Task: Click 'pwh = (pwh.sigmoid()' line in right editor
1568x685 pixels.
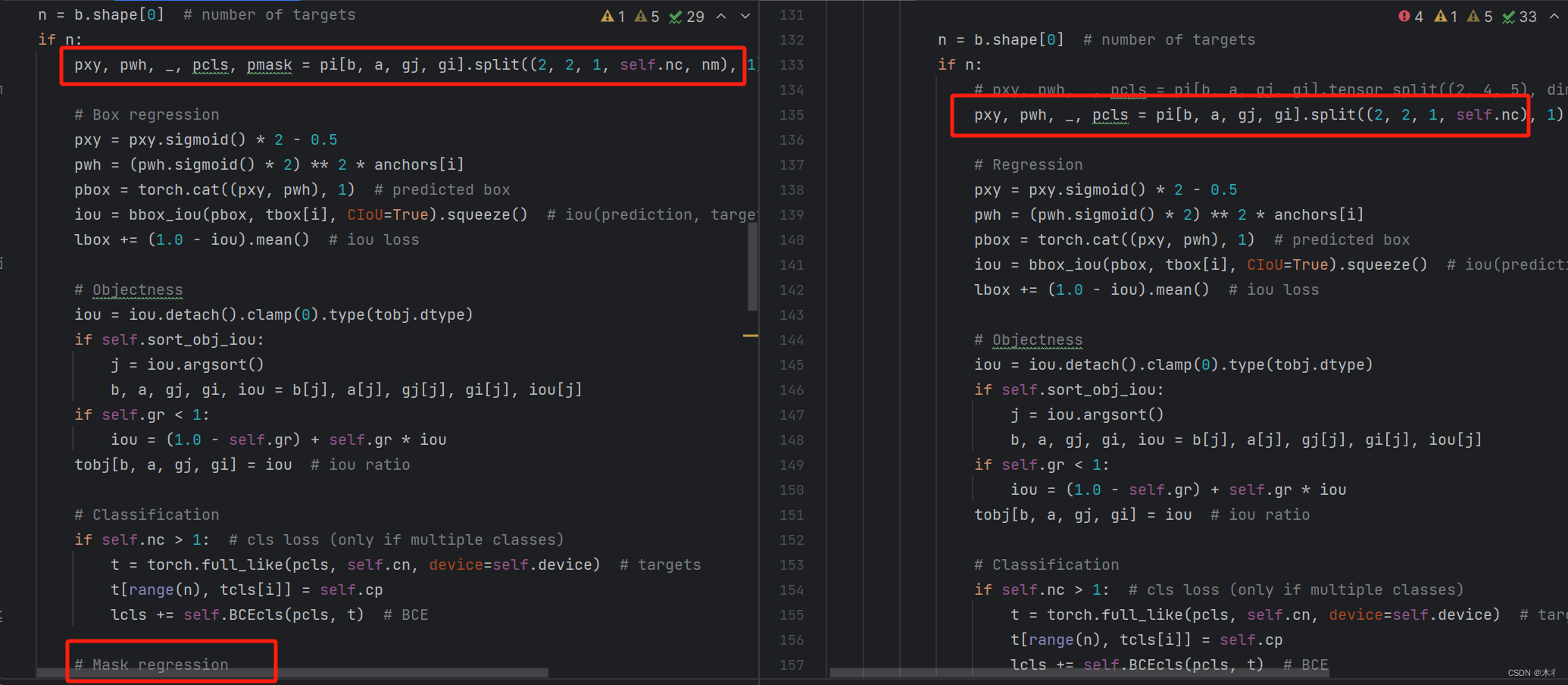Action: coord(1169,214)
